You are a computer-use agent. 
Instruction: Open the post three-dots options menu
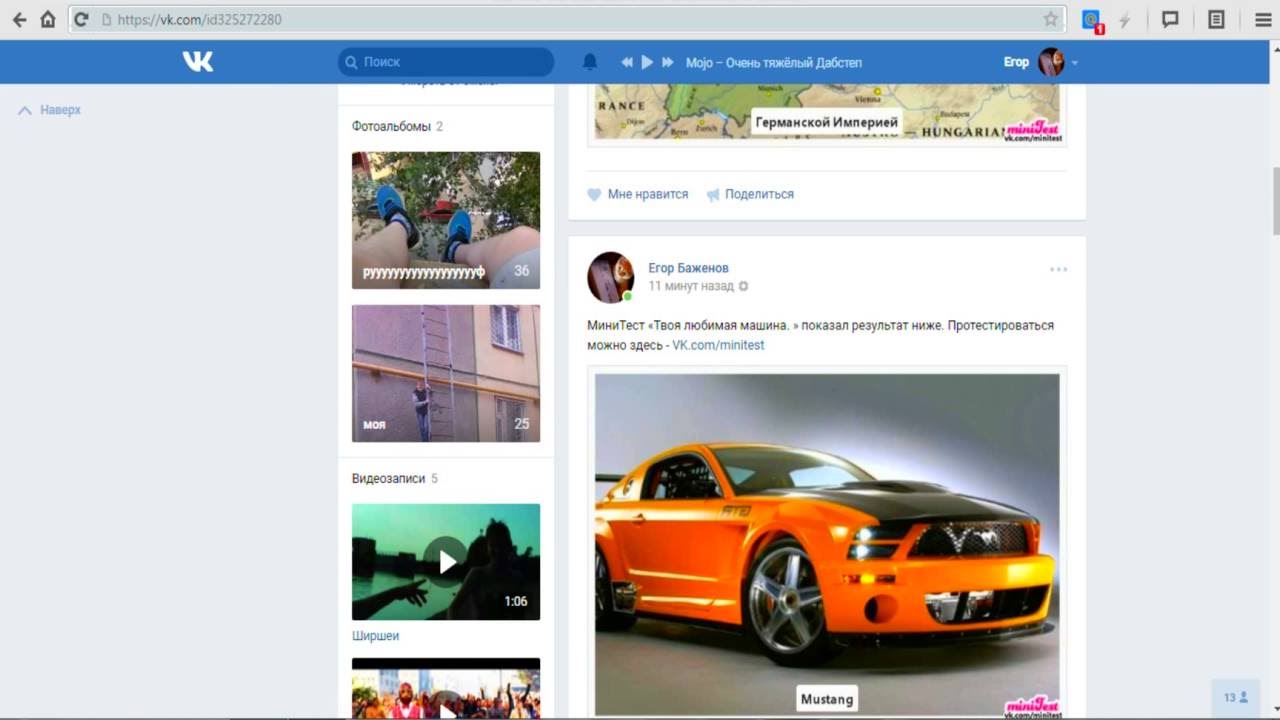[1059, 269]
